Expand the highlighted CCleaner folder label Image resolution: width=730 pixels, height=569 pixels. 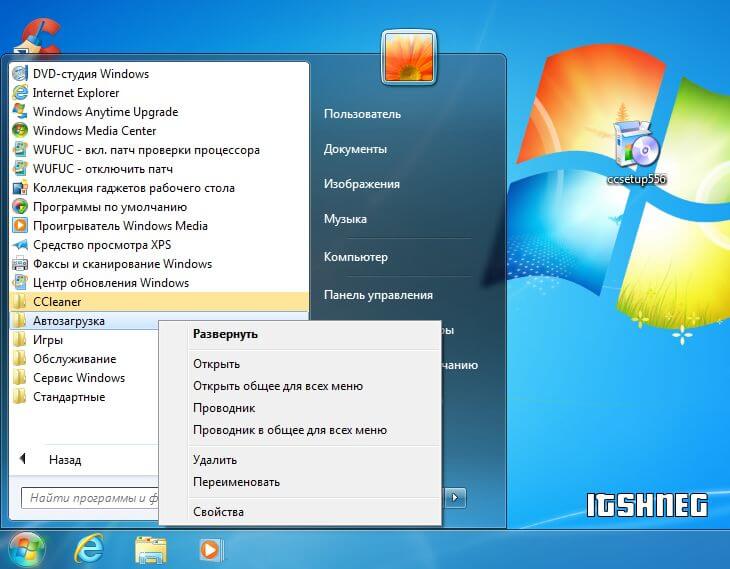(57, 302)
